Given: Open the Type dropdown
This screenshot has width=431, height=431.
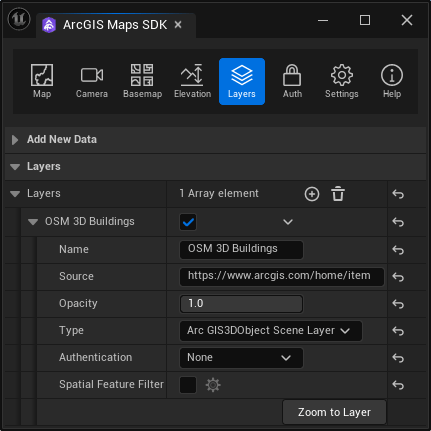Looking at the screenshot, I should 271,331.
